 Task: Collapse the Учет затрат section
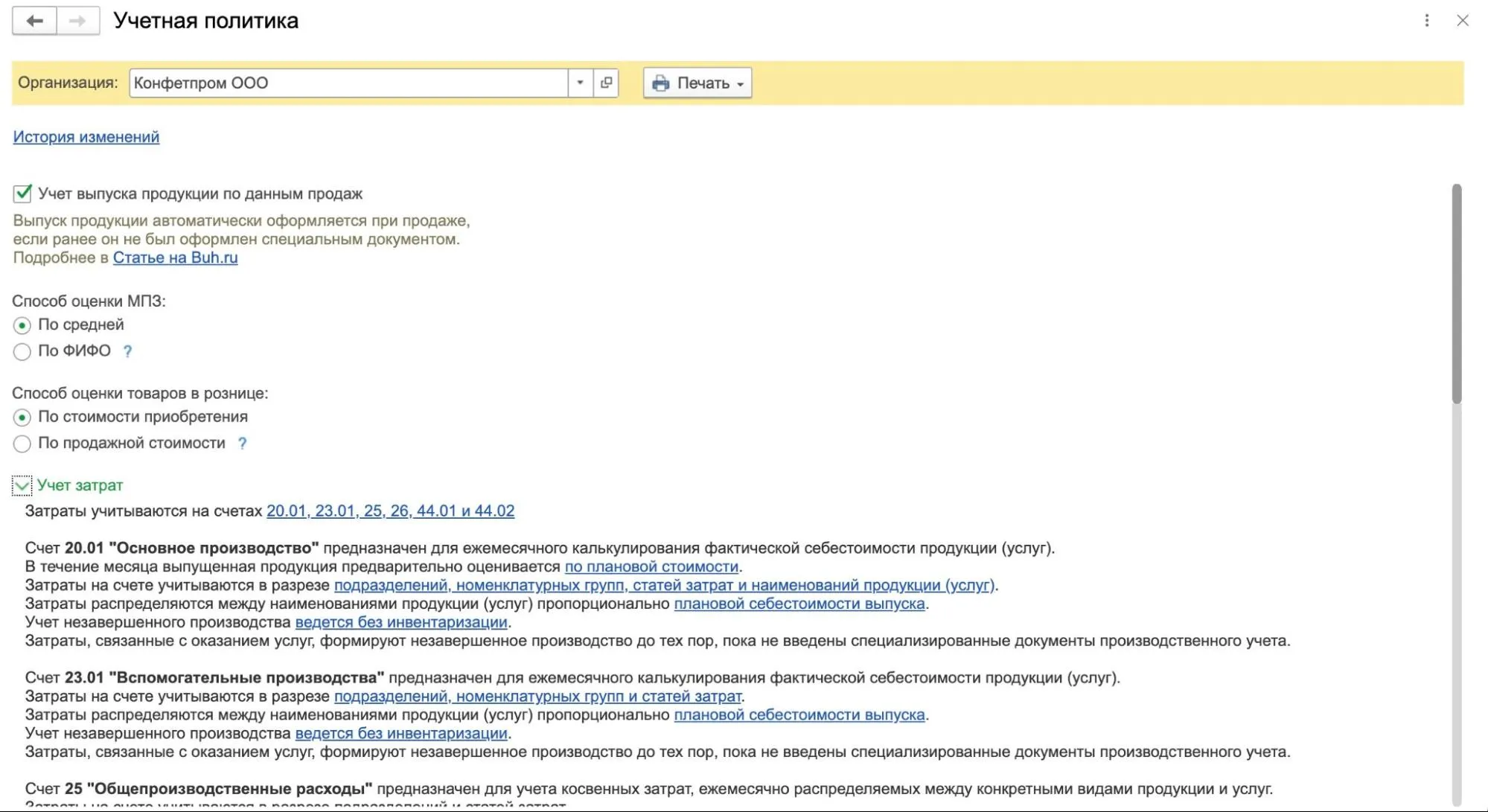pos(22,486)
